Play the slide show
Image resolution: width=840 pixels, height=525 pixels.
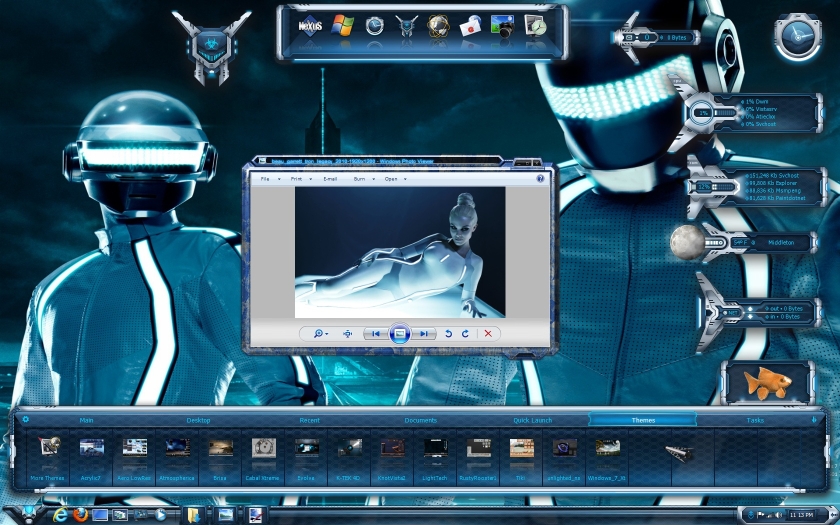399,333
